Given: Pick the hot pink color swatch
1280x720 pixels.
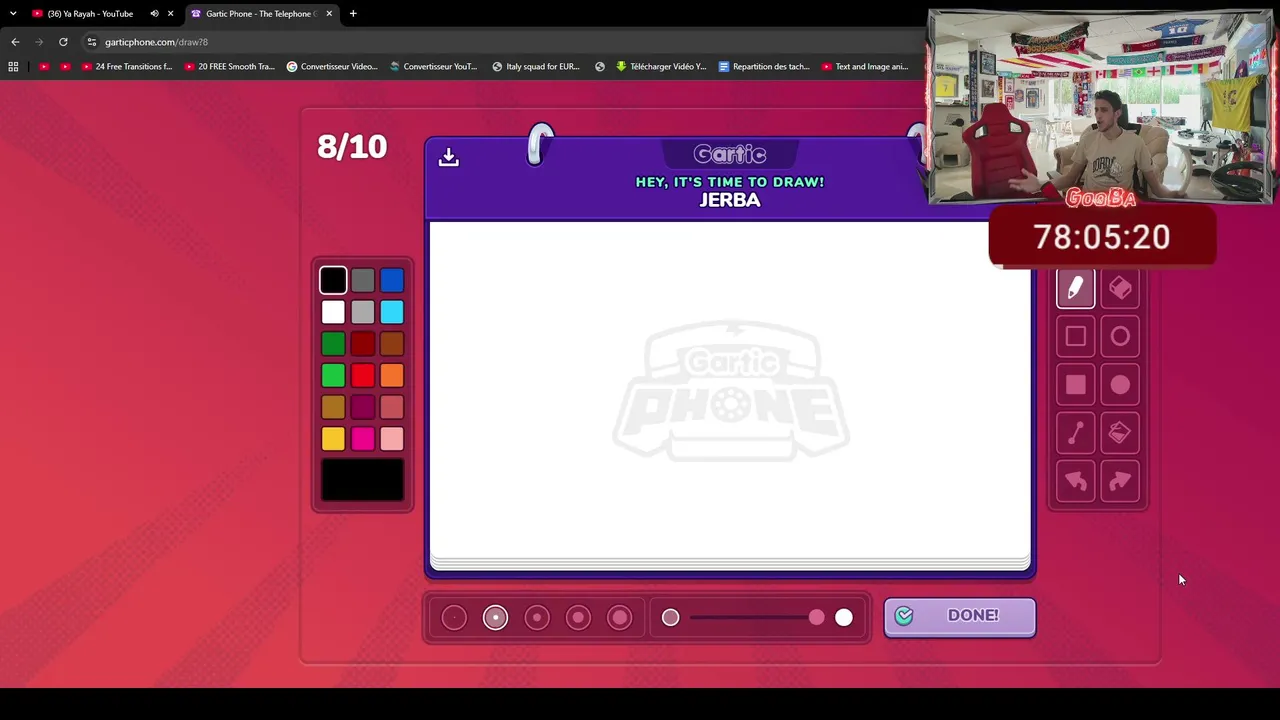Looking at the screenshot, I should [x=363, y=439].
